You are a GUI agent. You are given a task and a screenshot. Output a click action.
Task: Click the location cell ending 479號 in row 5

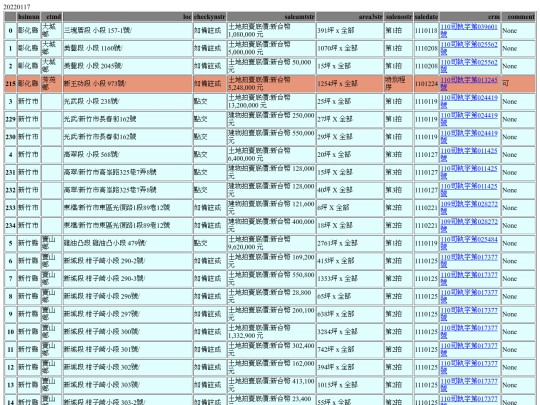point(127,243)
